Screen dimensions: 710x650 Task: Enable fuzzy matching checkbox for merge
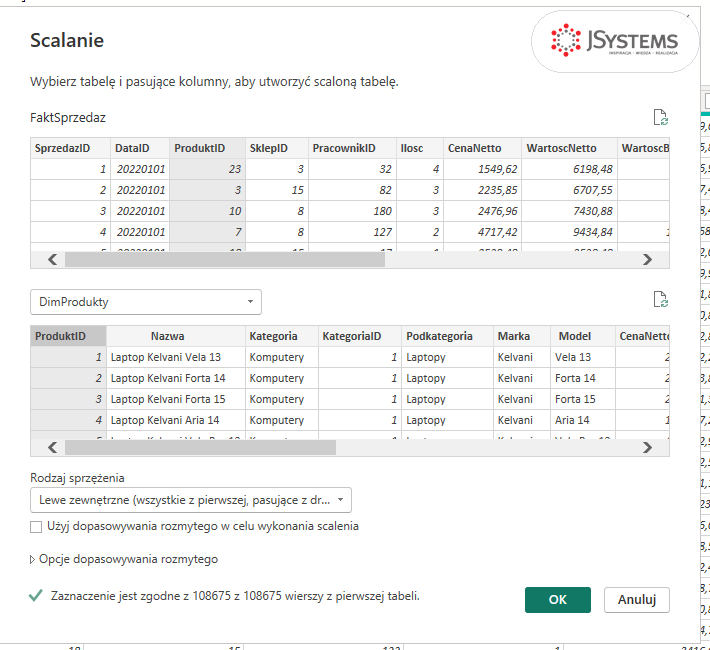coord(36,527)
